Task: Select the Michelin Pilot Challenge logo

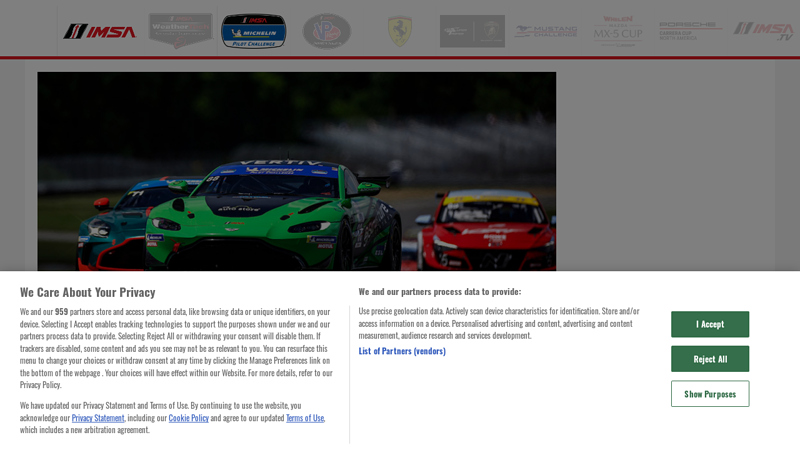Action: pyautogui.click(x=254, y=31)
